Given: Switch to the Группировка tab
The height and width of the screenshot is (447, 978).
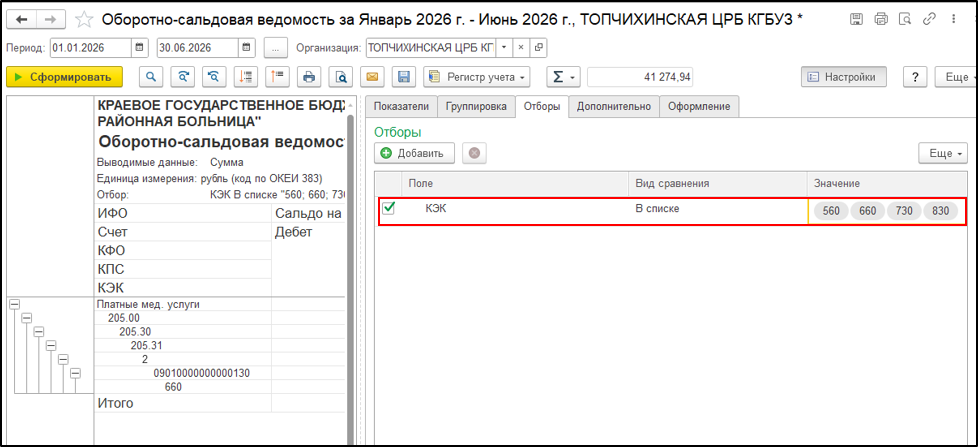Looking at the screenshot, I should click(477, 107).
